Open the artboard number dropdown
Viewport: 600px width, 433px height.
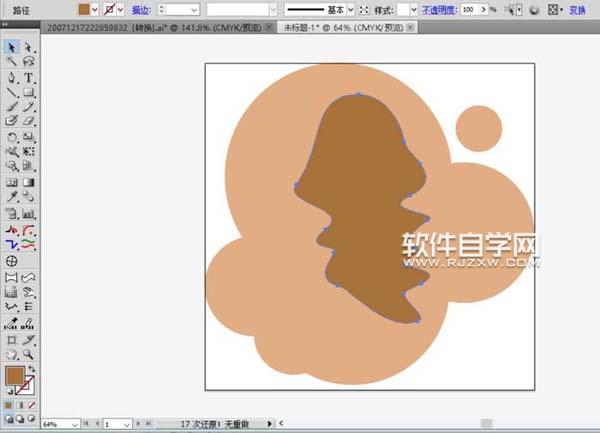[x=127, y=424]
